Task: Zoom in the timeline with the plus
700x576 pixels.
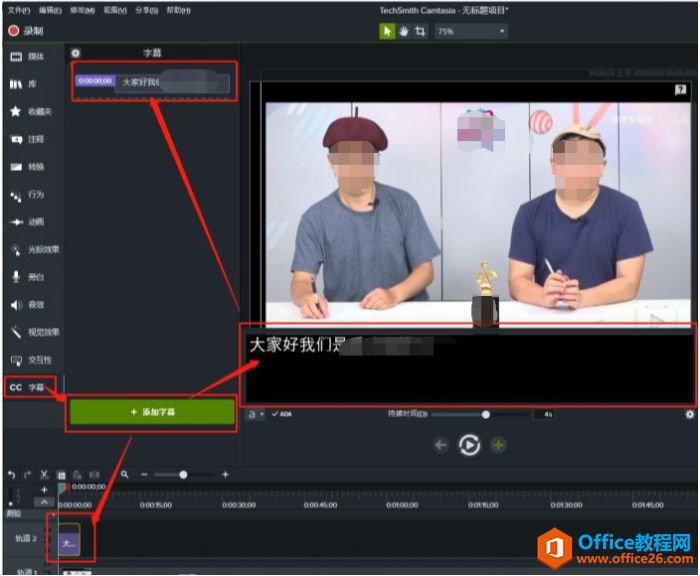Action: coord(225,475)
